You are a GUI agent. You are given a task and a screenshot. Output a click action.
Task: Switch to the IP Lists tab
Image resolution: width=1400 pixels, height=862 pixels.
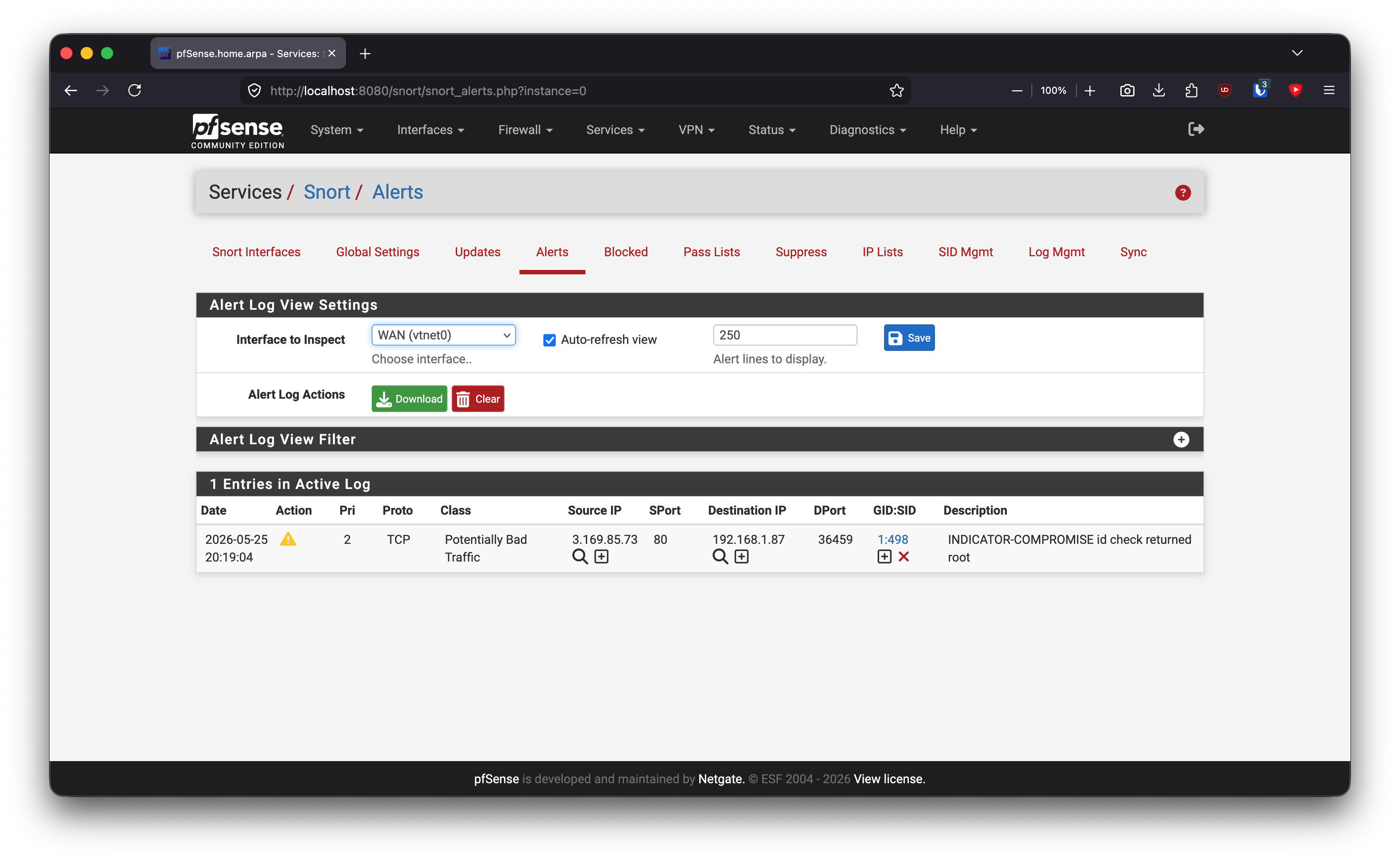tap(882, 252)
